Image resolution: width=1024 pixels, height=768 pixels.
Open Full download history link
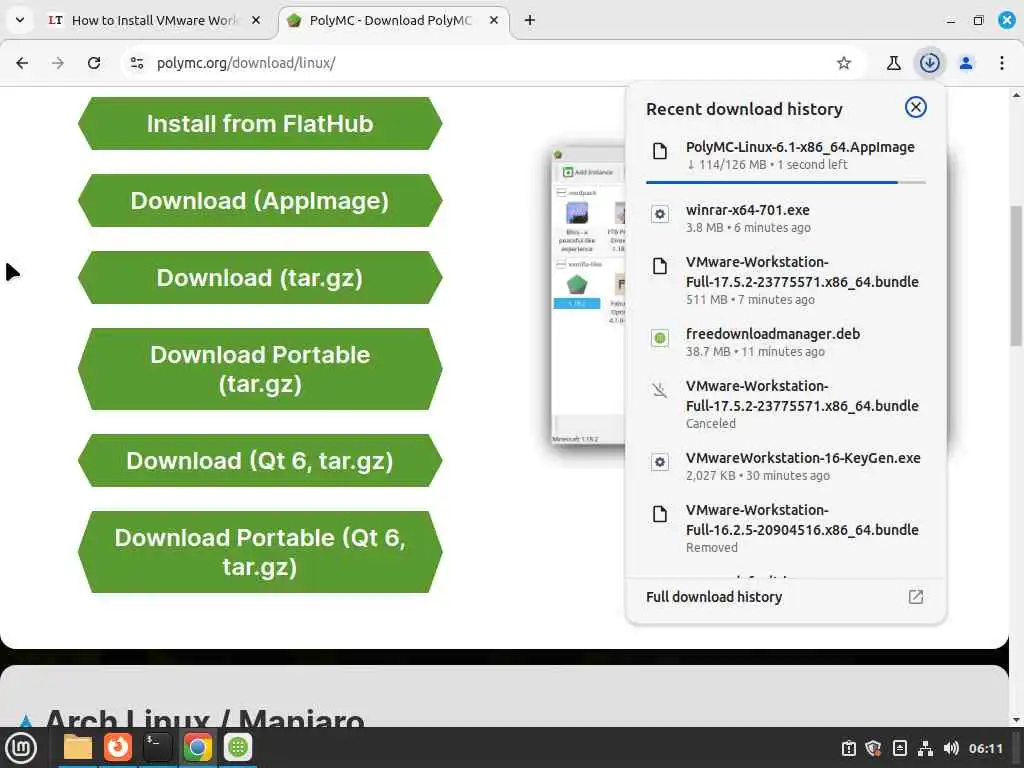(x=786, y=596)
